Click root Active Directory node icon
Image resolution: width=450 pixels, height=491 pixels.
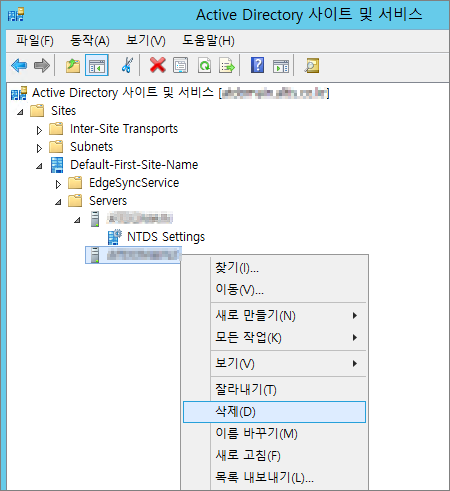point(19,93)
